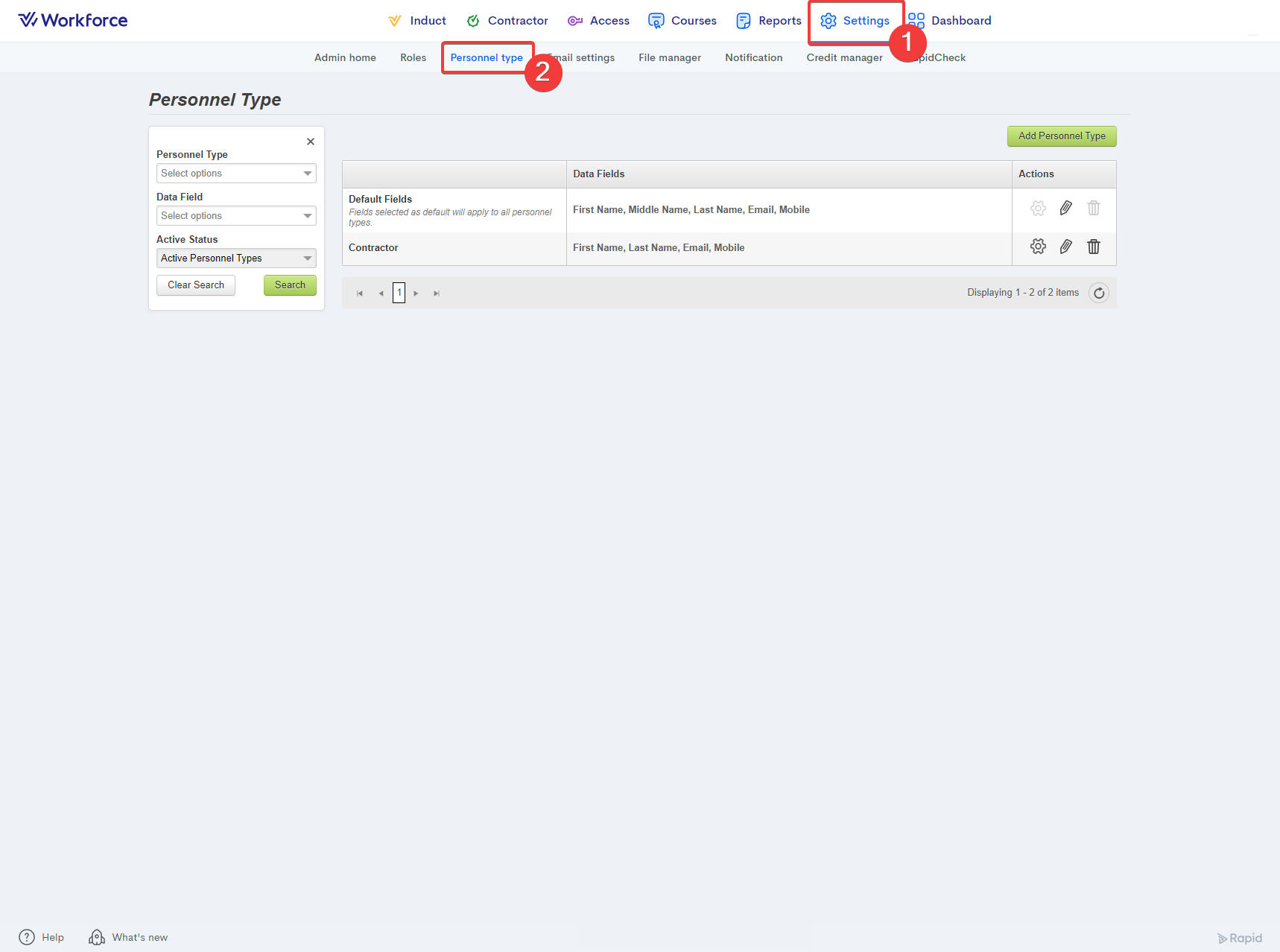Close the search filter panel
Viewport: 1280px width, 952px height.
coord(311,142)
